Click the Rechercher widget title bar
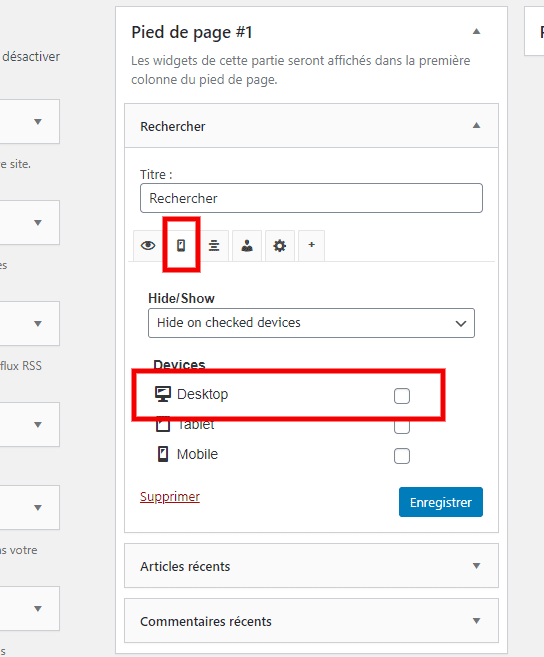The width and height of the screenshot is (544, 657). point(311,126)
